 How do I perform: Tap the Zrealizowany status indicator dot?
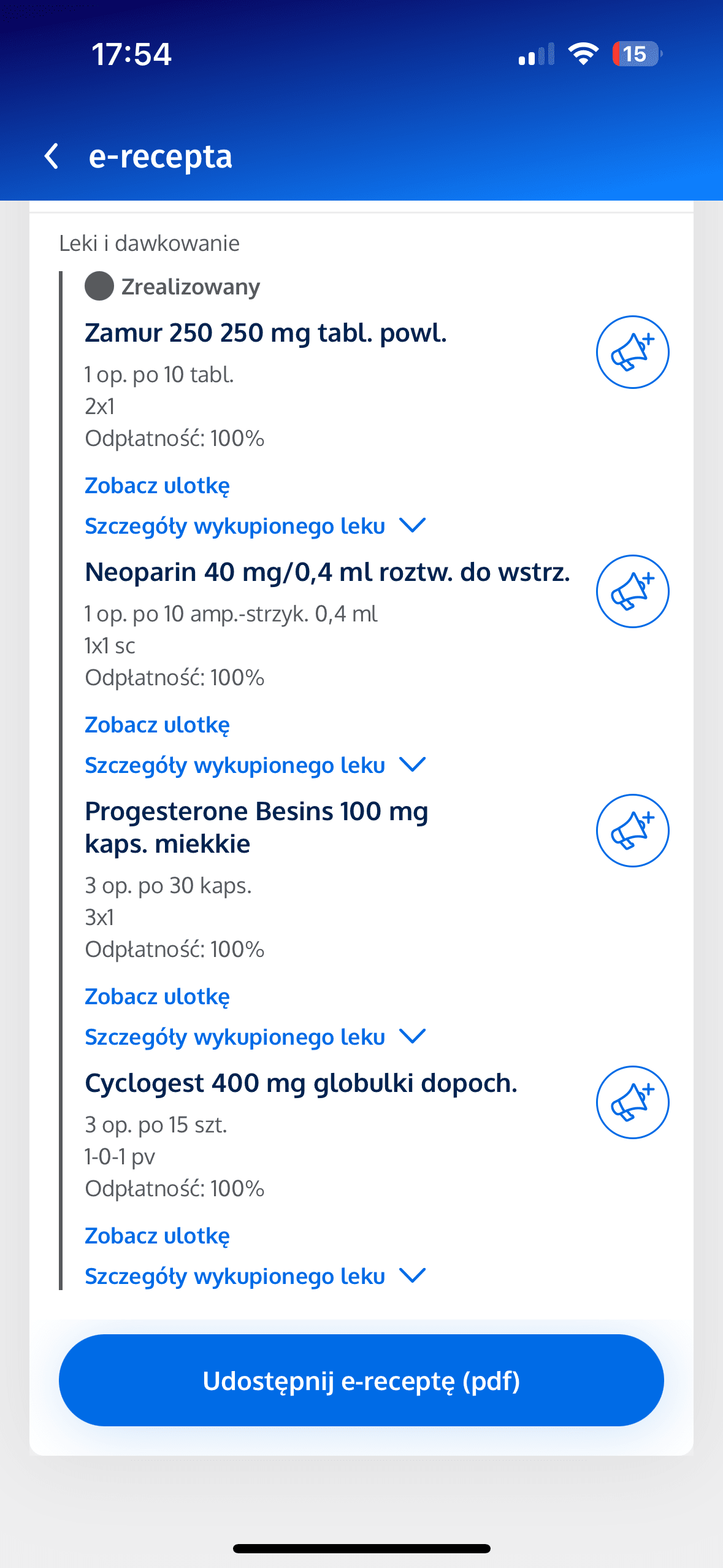99,286
